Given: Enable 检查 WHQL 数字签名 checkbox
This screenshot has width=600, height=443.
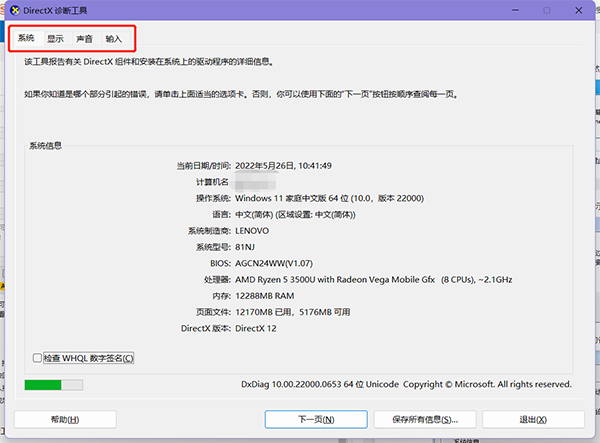Looking at the screenshot, I should [x=37, y=358].
